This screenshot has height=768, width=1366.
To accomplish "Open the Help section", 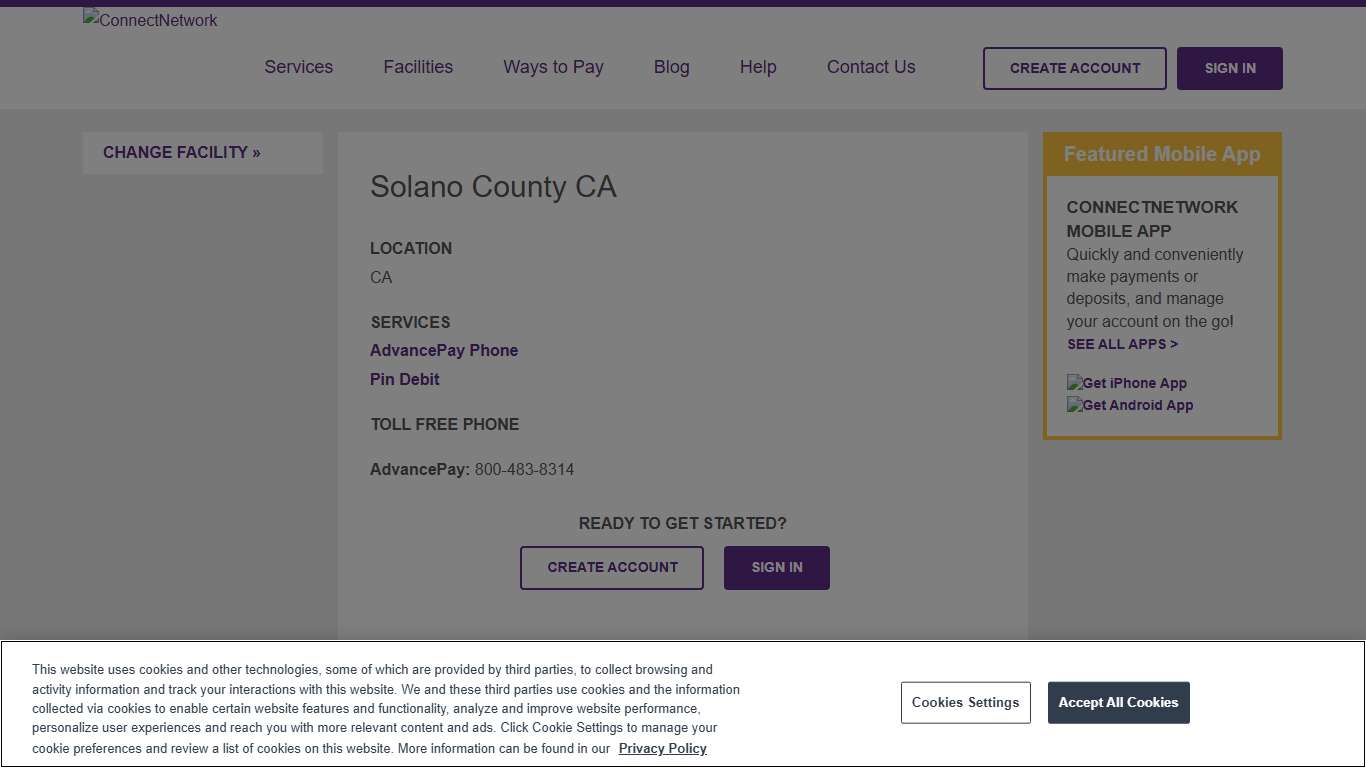I will pyautogui.click(x=757, y=67).
